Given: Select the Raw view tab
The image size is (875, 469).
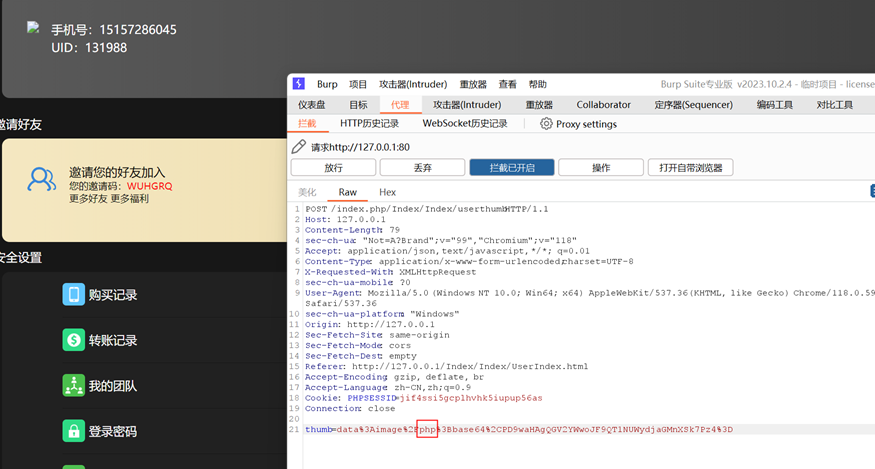Looking at the screenshot, I should pos(347,192).
